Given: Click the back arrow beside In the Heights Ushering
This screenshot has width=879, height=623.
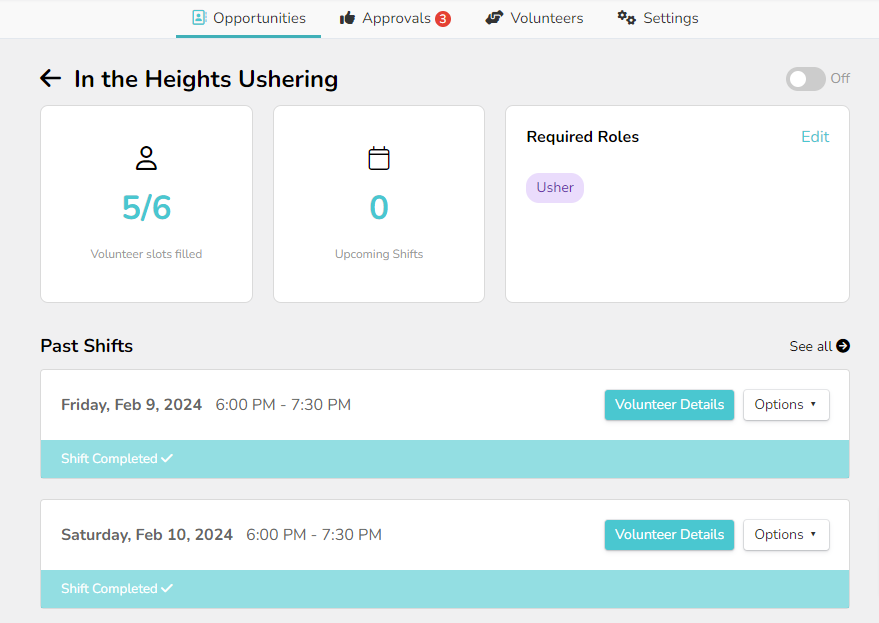Looking at the screenshot, I should (x=50, y=79).
